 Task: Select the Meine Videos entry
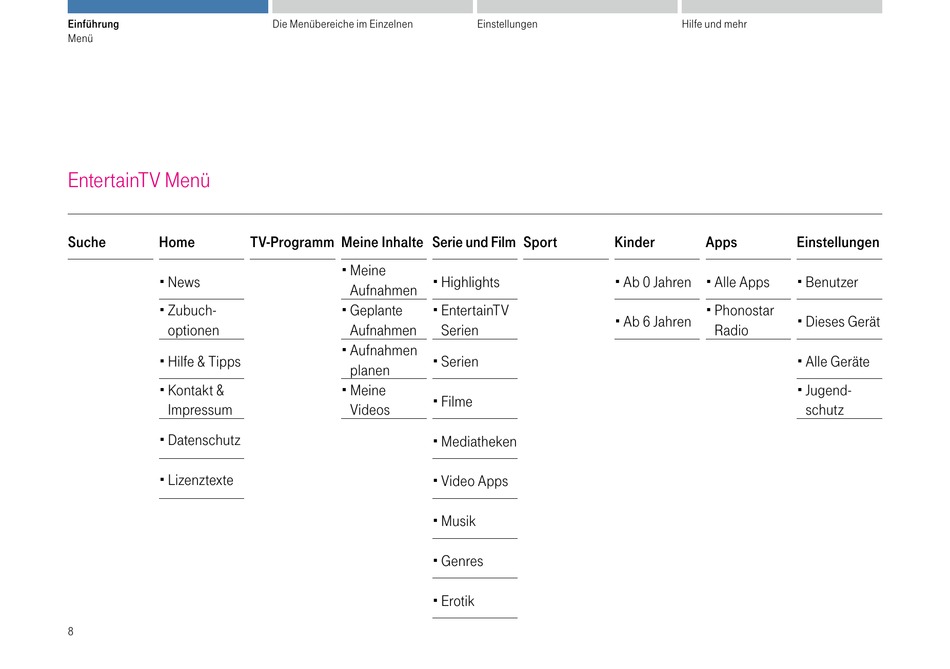coord(370,400)
